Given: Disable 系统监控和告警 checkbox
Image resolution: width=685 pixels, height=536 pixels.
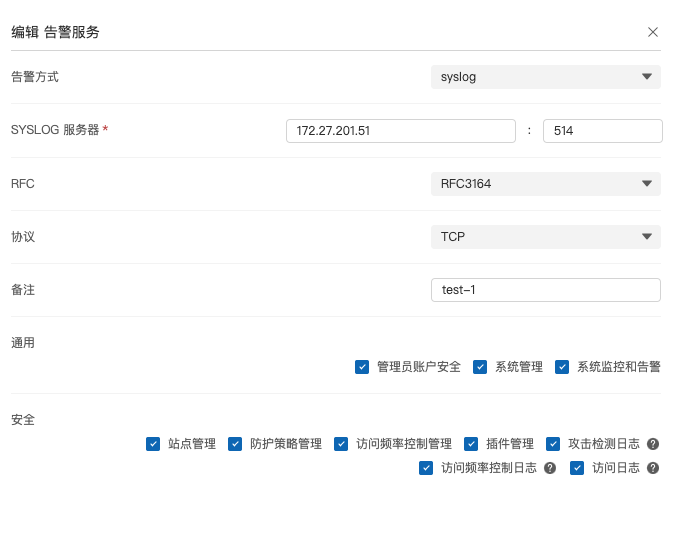Looking at the screenshot, I should pyautogui.click(x=562, y=367).
